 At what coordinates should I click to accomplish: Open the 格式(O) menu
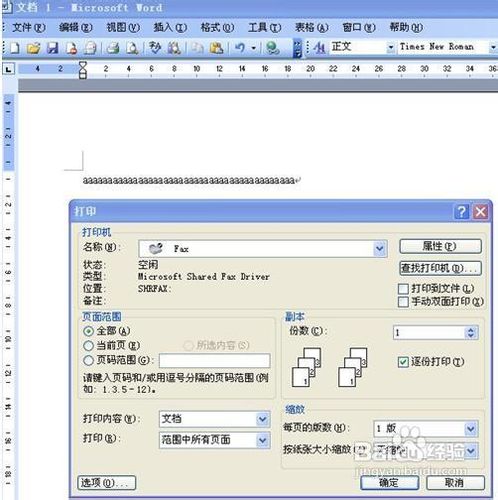pos(217,27)
